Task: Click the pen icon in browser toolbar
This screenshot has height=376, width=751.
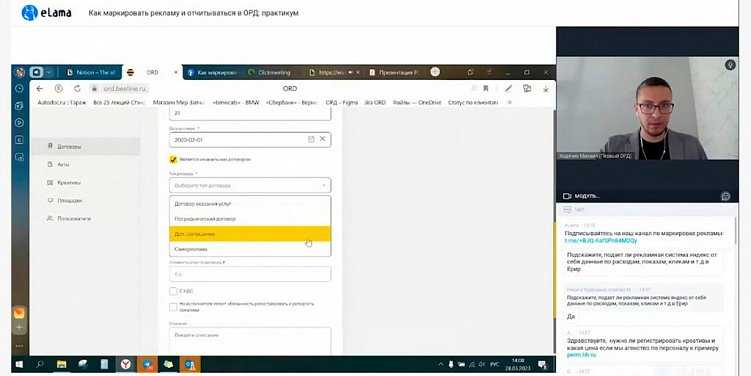Action: (508, 89)
